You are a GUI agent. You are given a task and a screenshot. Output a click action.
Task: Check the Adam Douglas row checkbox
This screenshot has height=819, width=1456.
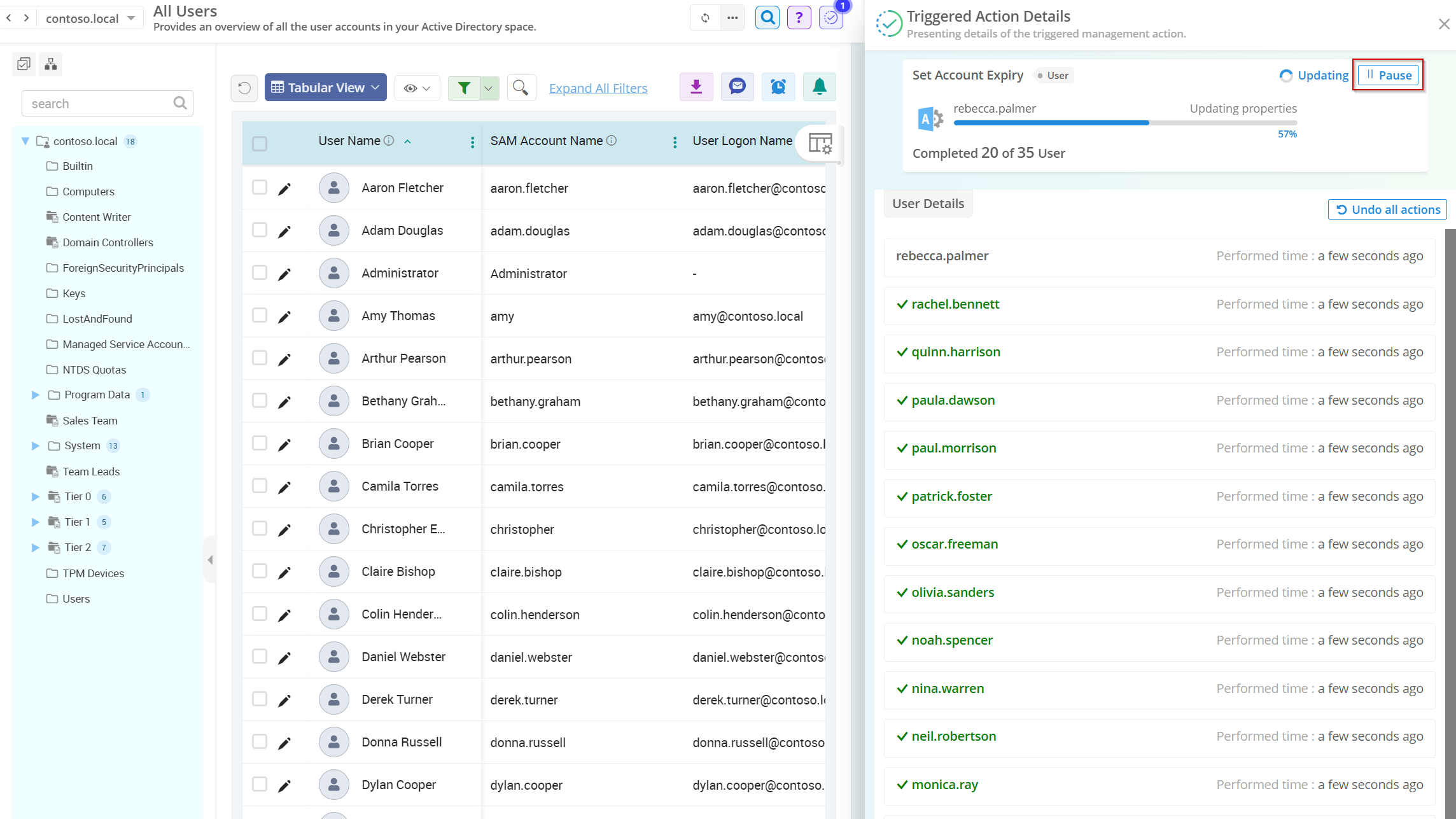point(260,230)
